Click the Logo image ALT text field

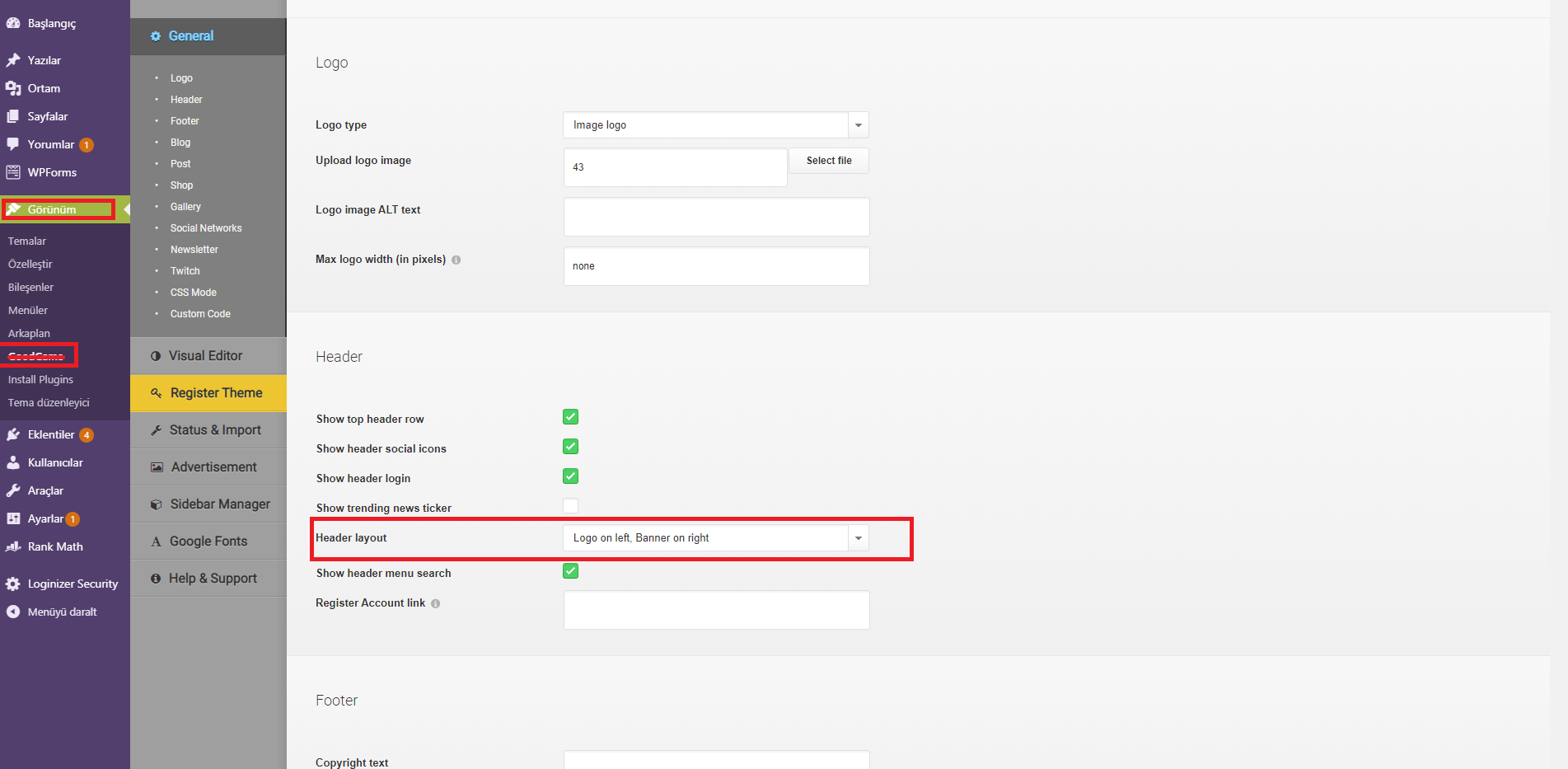coord(717,217)
